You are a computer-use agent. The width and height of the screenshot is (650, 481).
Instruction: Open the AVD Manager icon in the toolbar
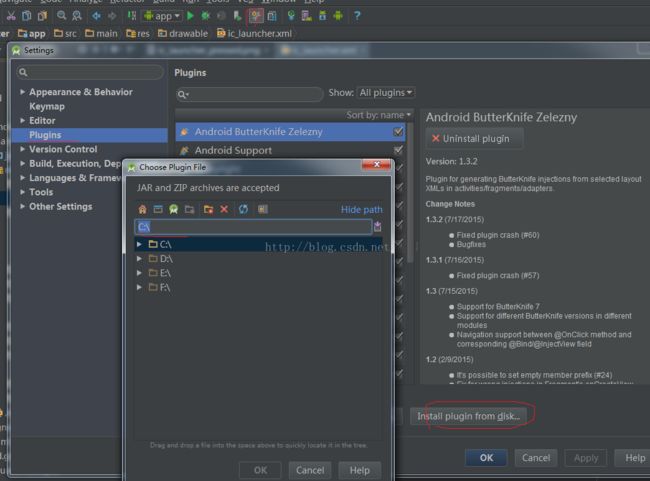point(307,16)
